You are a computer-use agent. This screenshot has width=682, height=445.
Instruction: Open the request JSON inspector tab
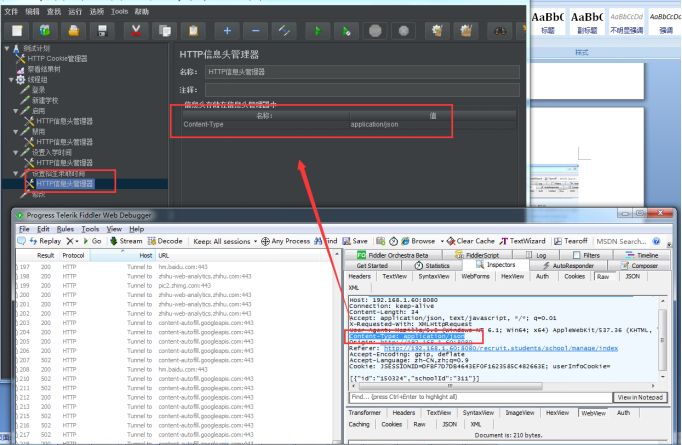pos(632,276)
